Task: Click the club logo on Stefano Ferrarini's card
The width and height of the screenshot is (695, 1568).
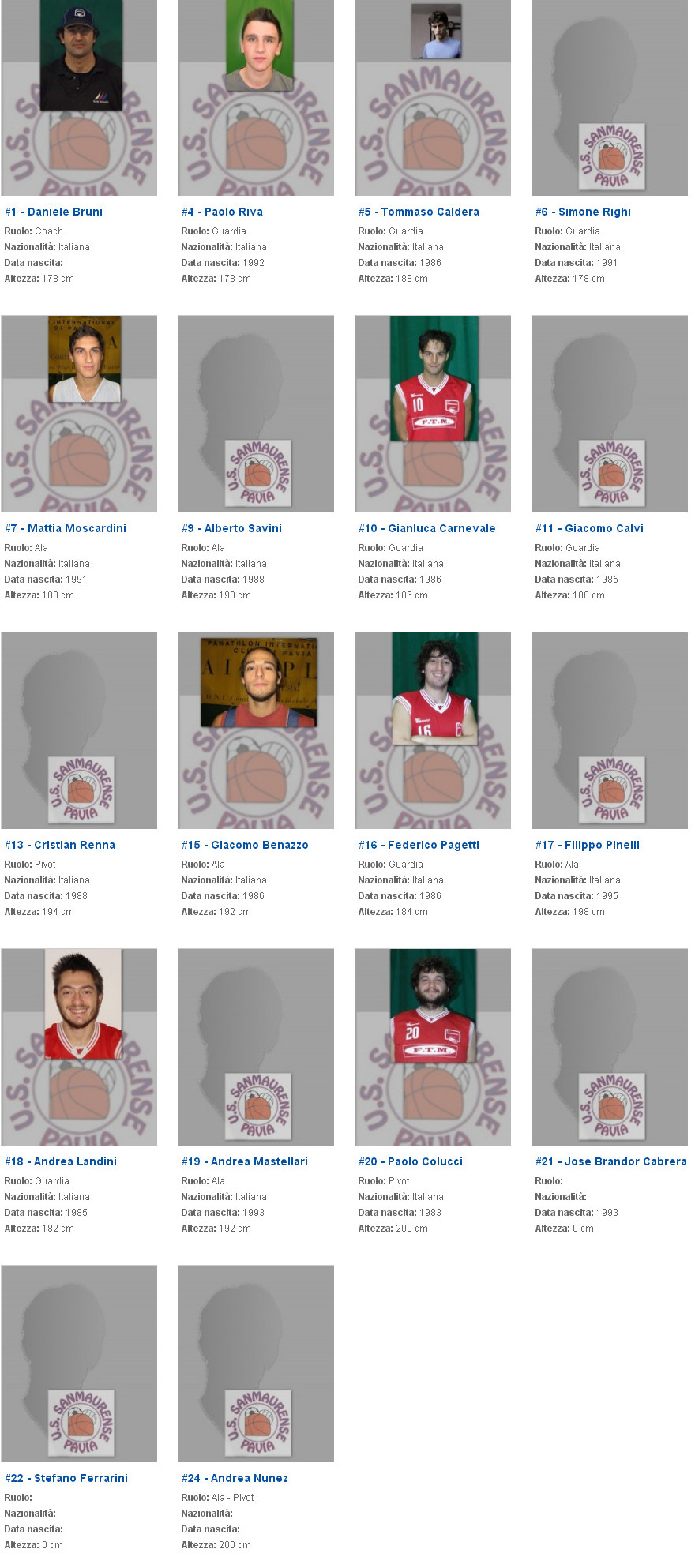Action: 81,1423
